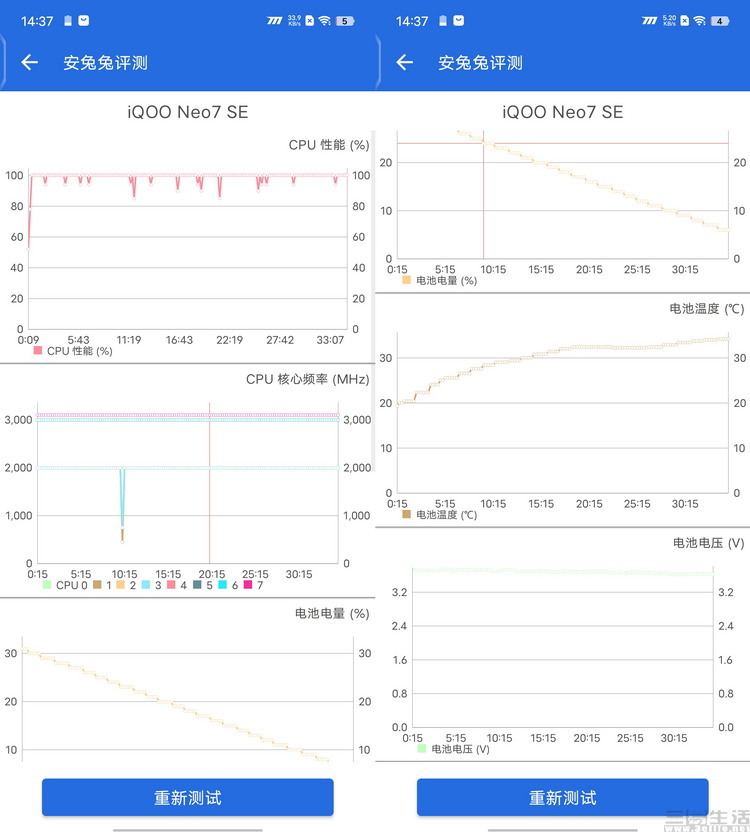Viewport: 750px width, 833px height.
Task: Tap Wi-Fi icon in the right status bar
Action: pos(699,20)
